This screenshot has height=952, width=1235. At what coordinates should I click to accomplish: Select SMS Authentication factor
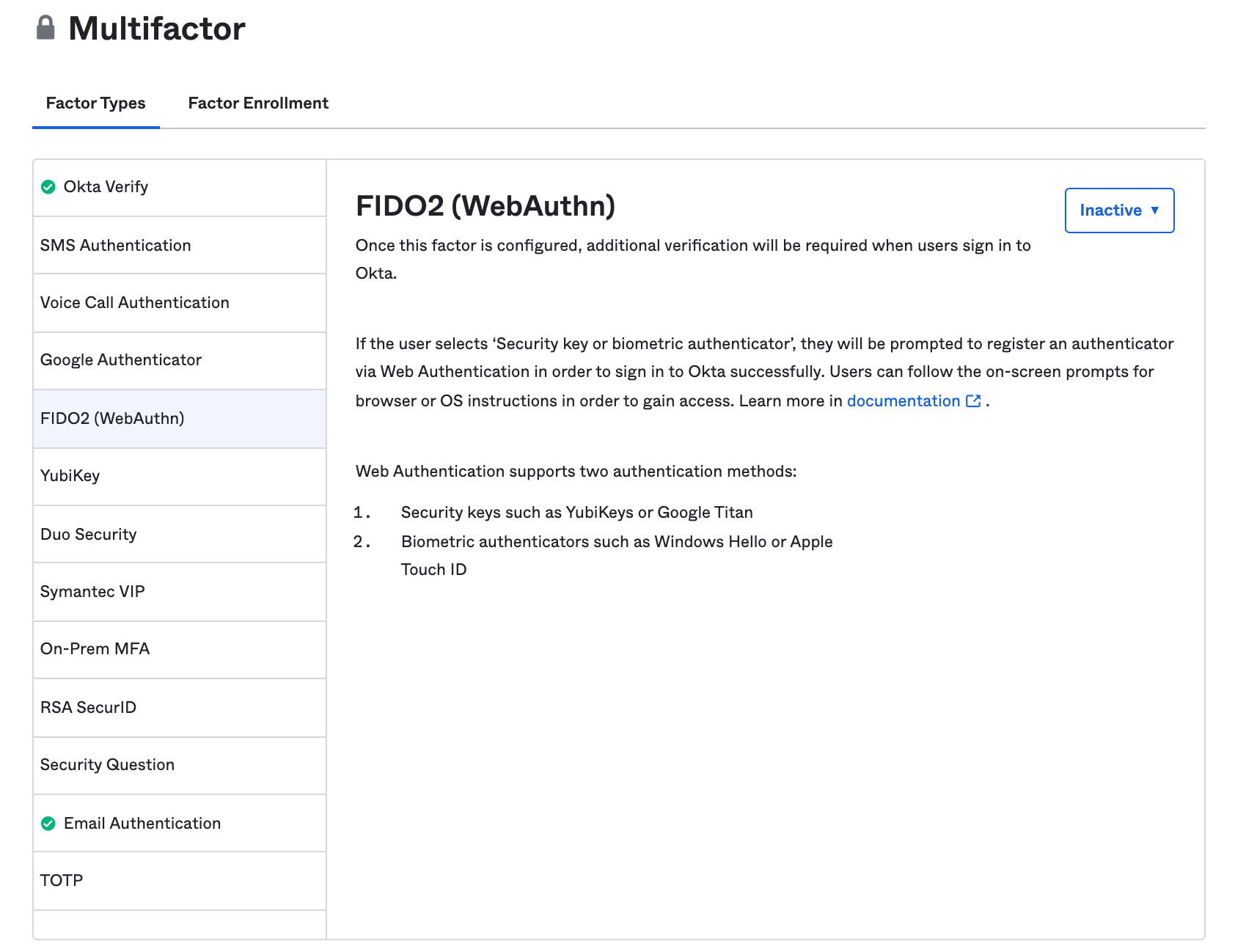point(115,246)
